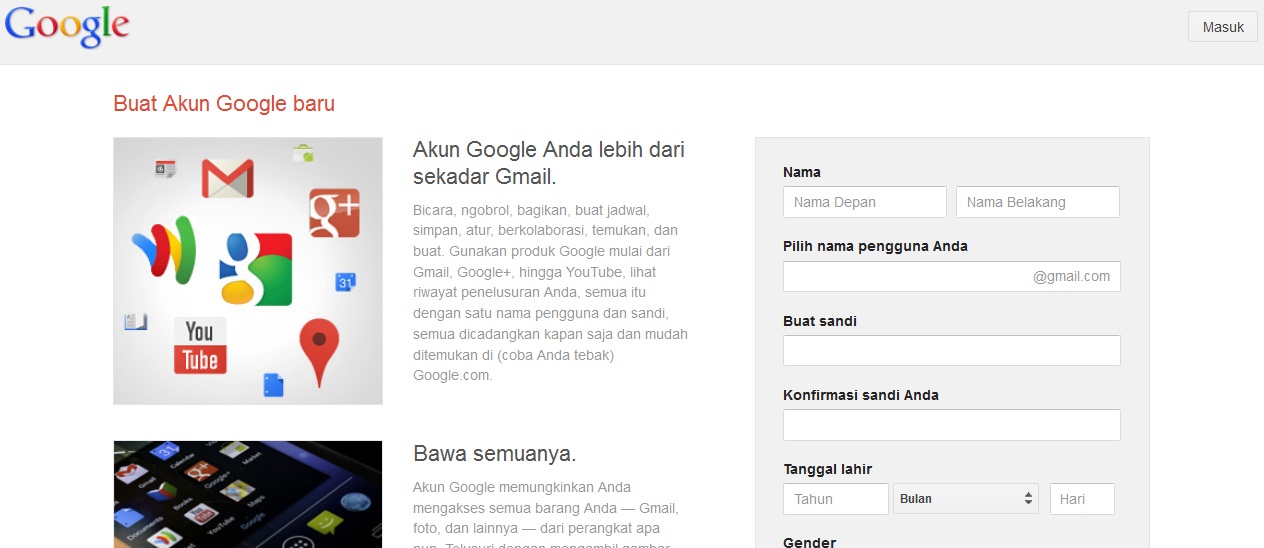
Task: Click the Google Maps red pin icon
Action: click(320, 352)
